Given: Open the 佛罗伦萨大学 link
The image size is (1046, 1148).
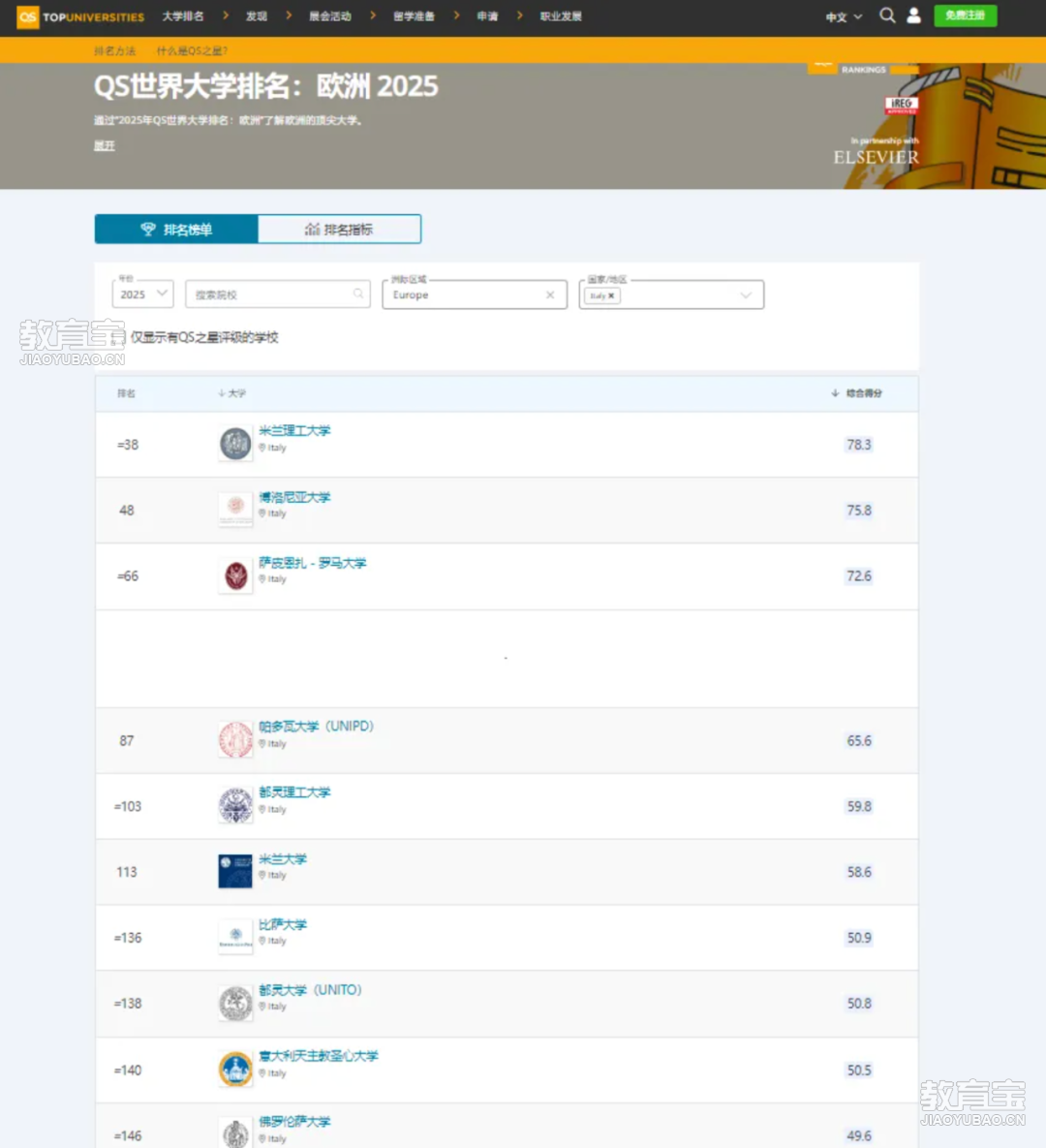Looking at the screenshot, I should click(294, 1122).
